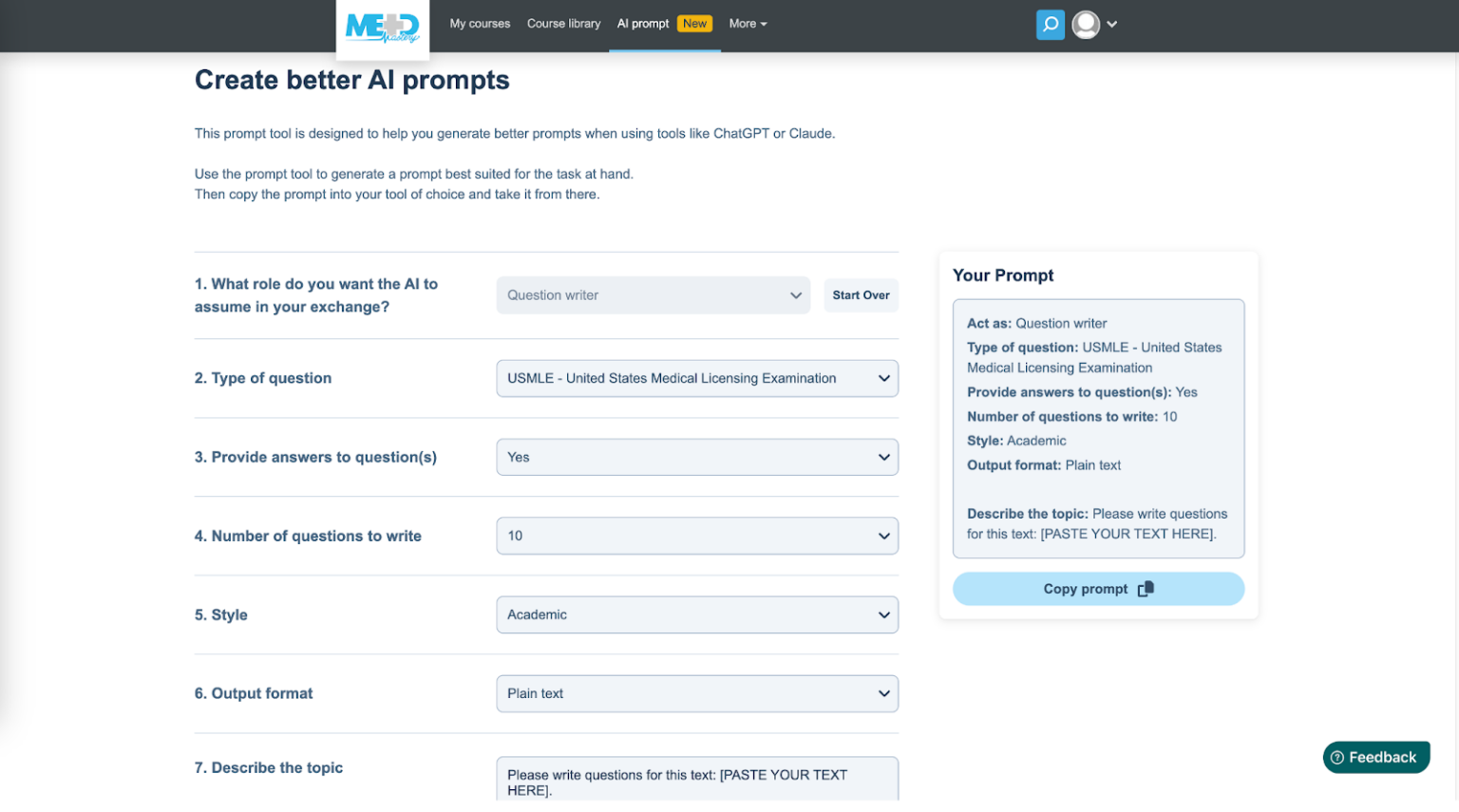Open the USMLE question type dropdown
The image size is (1459, 812).
pos(696,378)
